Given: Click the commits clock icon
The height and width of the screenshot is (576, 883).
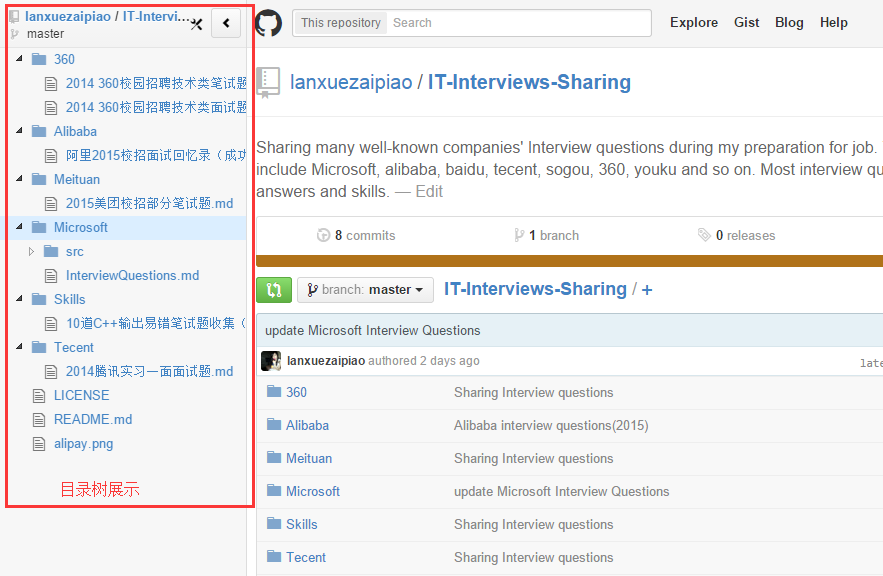Looking at the screenshot, I should [x=323, y=235].
